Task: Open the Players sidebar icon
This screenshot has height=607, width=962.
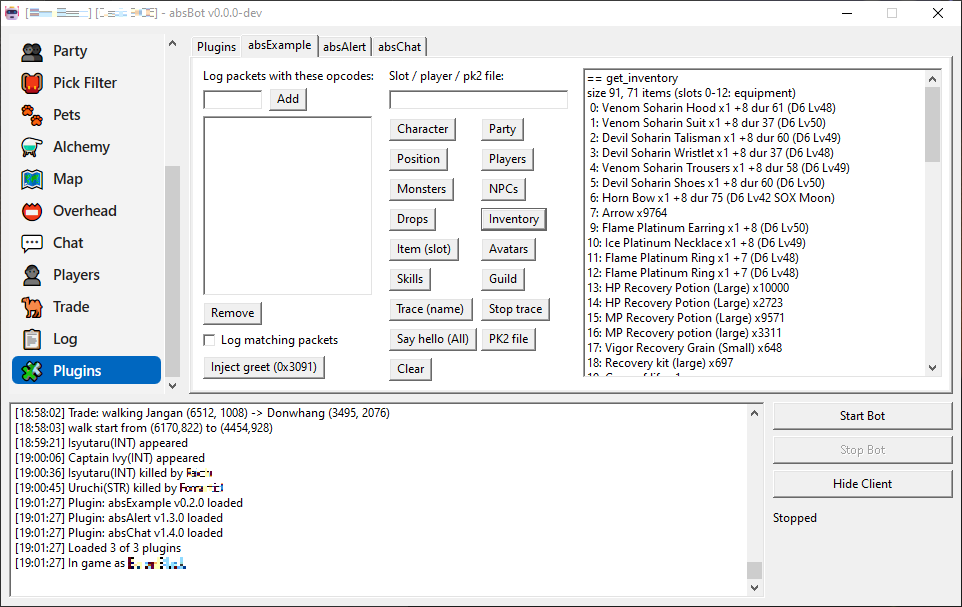Action: pos(32,275)
